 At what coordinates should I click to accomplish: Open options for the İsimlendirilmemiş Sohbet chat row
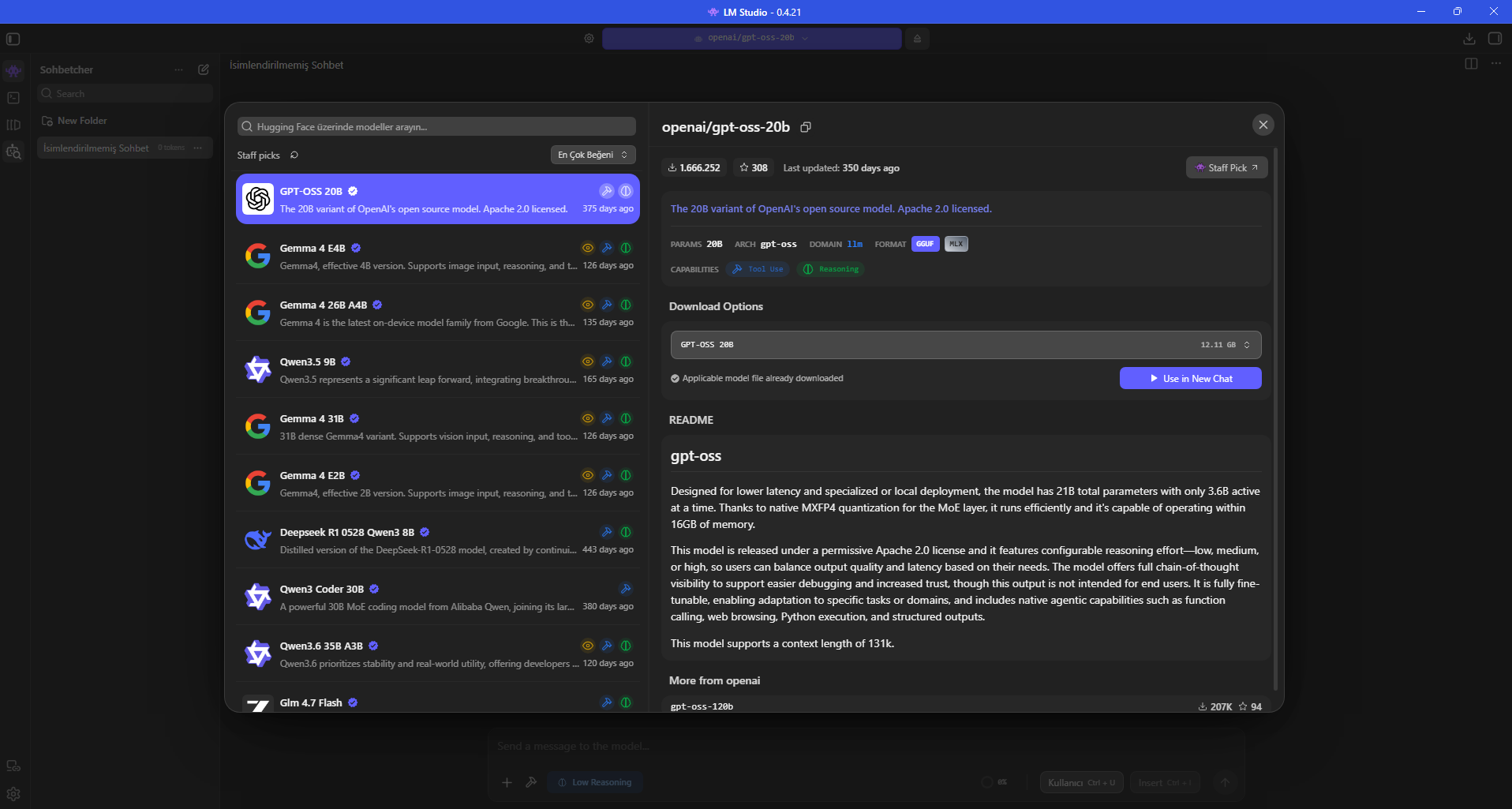pos(198,148)
